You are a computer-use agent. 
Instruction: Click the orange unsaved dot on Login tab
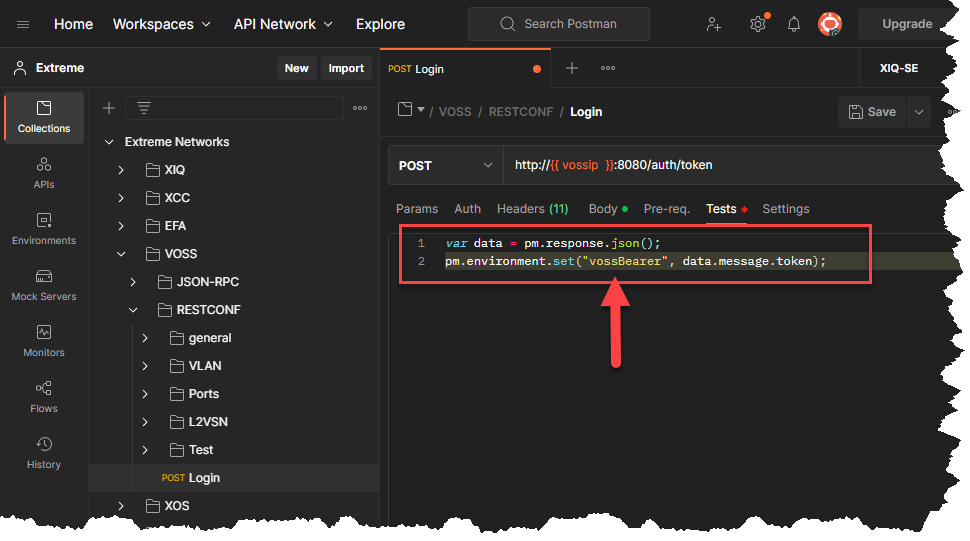coord(537,69)
